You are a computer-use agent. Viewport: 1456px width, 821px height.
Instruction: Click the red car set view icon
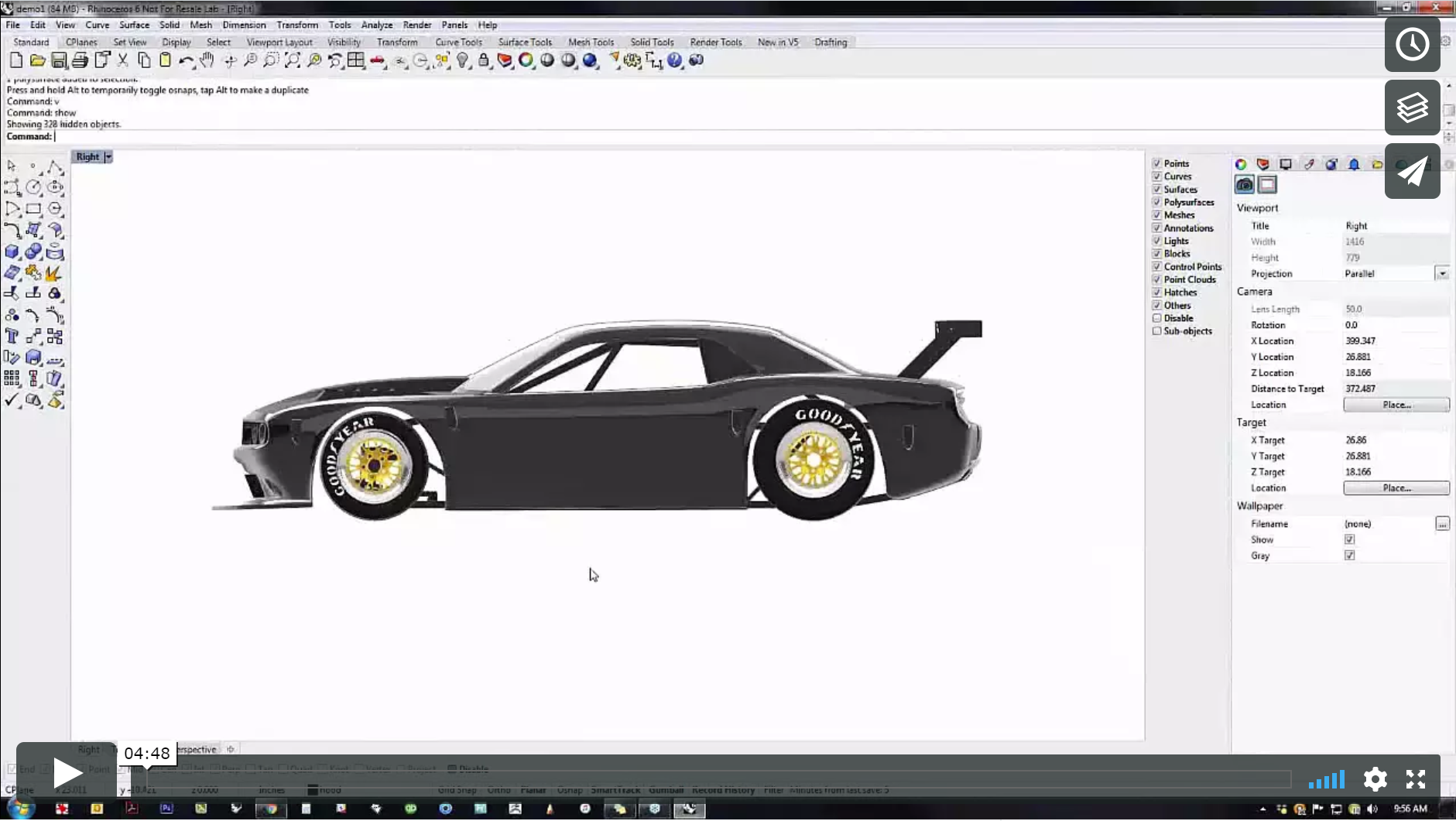378,60
